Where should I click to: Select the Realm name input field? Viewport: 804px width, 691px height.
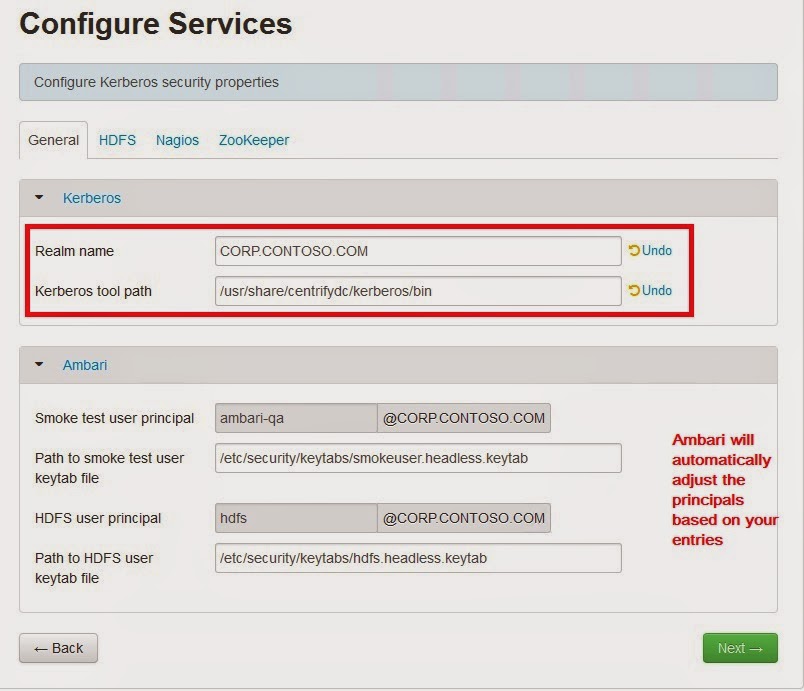point(417,251)
